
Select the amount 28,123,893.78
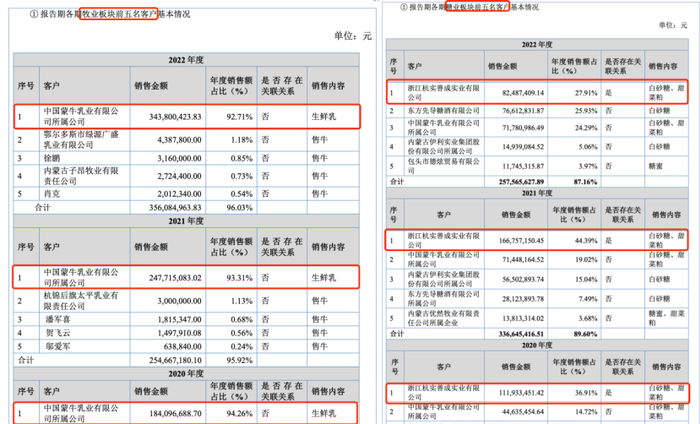pyautogui.click(x=523, y=299)
